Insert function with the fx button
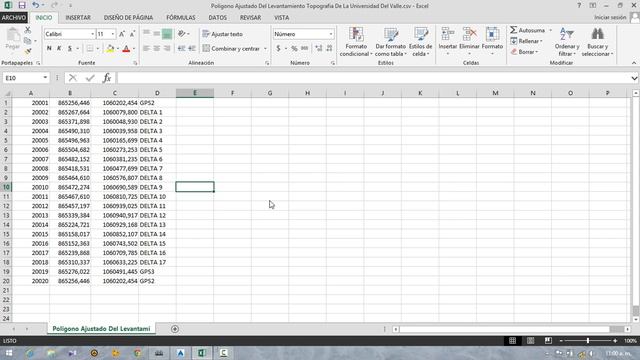This screenshot has width=640, height=360. (107, 78)
